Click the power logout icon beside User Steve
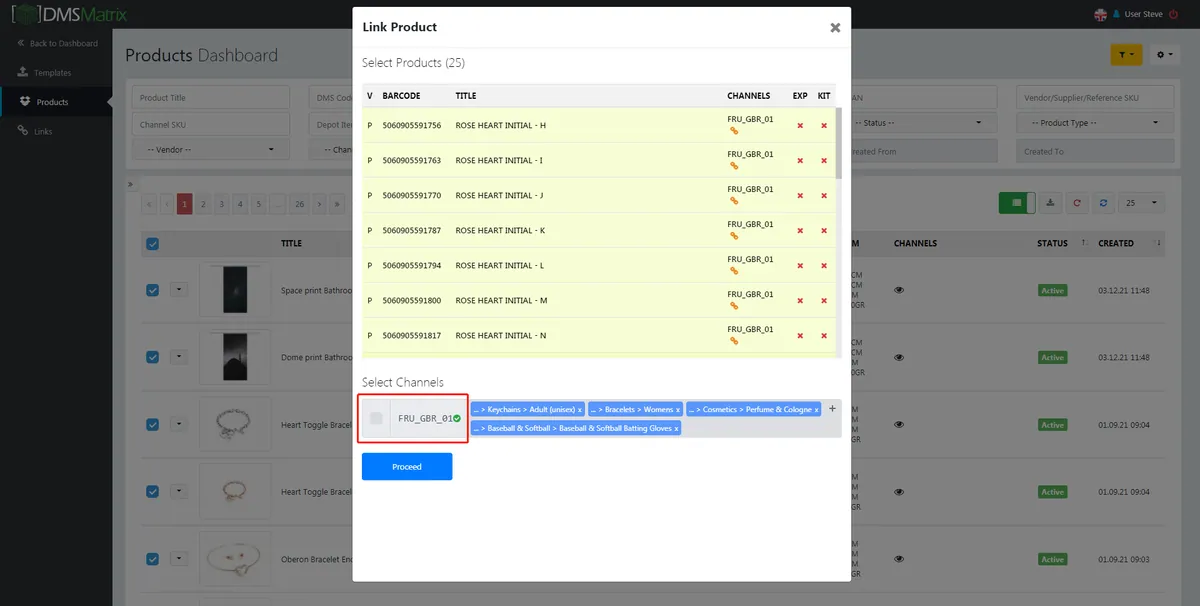 point(1174,14)
